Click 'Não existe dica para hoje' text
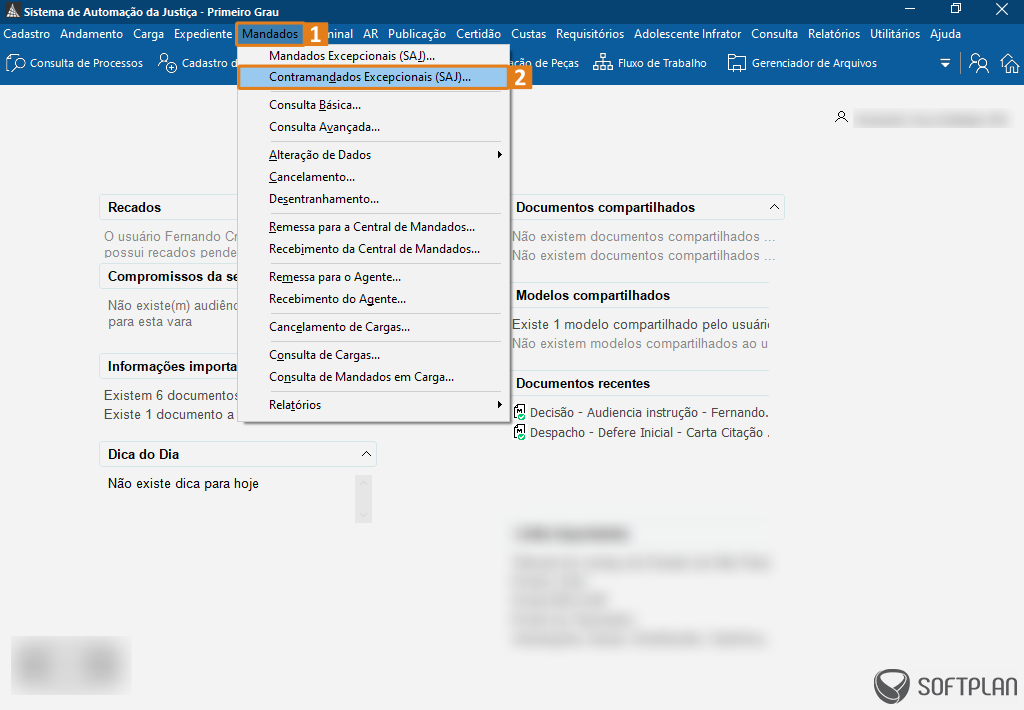The image size is (1024, 710). pos(184,484)
